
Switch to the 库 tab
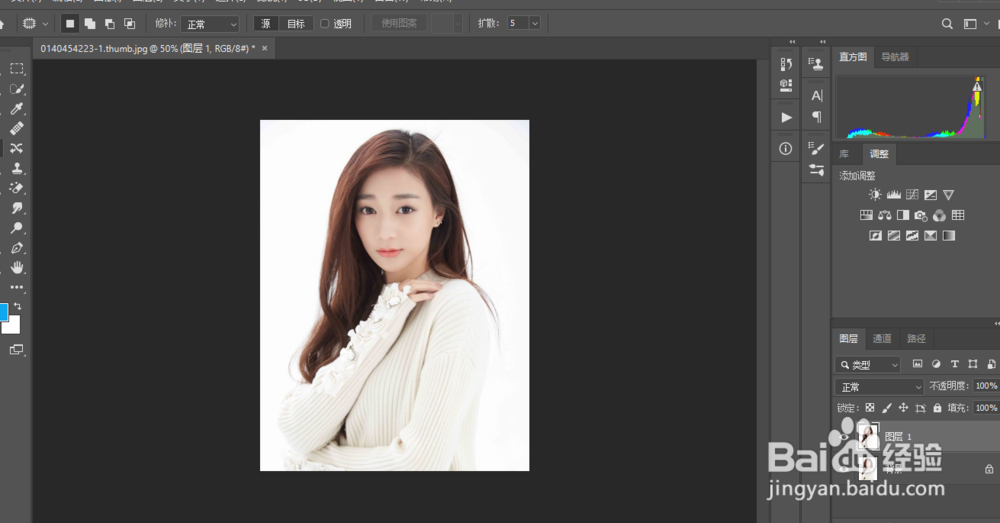pyautogui.click(x=844, y=154)
